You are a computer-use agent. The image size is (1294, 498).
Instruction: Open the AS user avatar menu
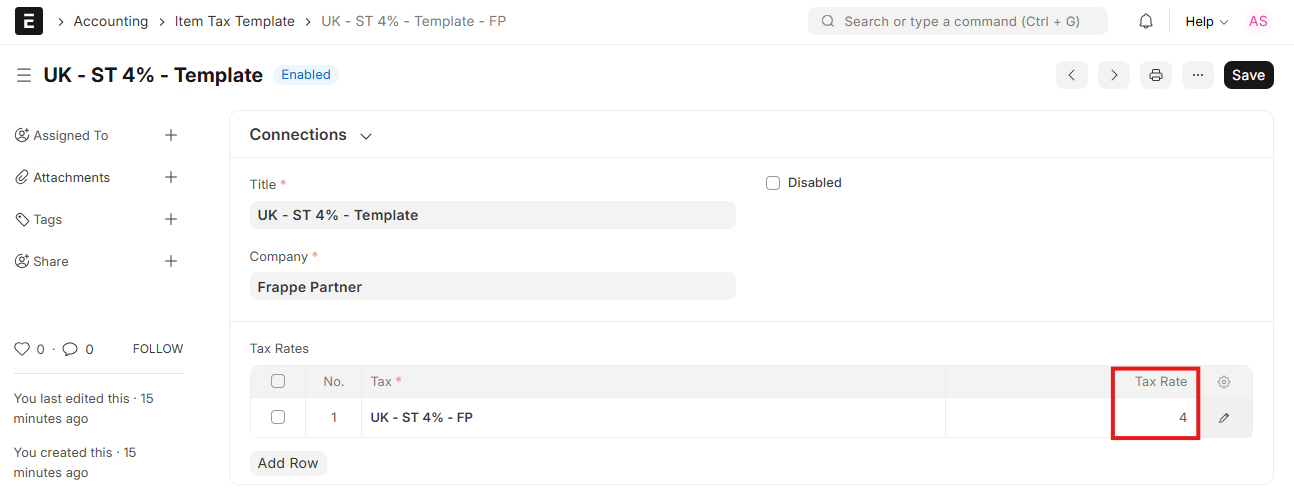coord(1258,21)
